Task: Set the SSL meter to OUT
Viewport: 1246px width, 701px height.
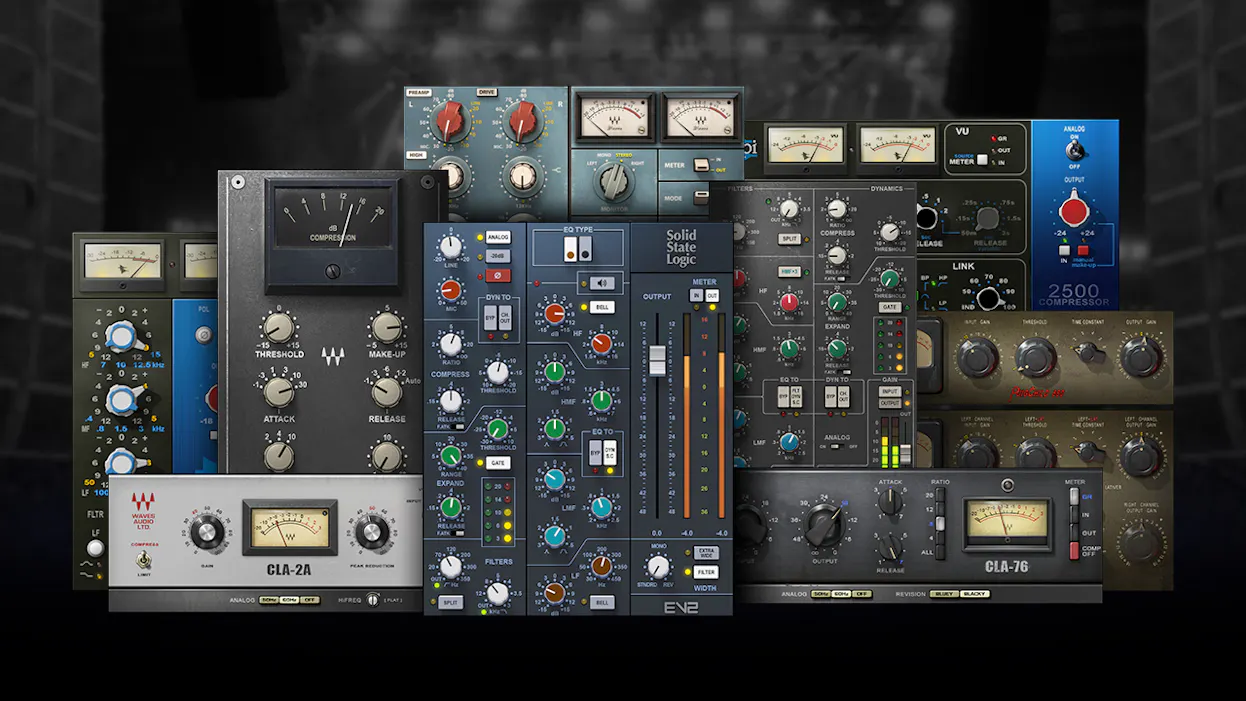Action: click(x=713, y=294)
